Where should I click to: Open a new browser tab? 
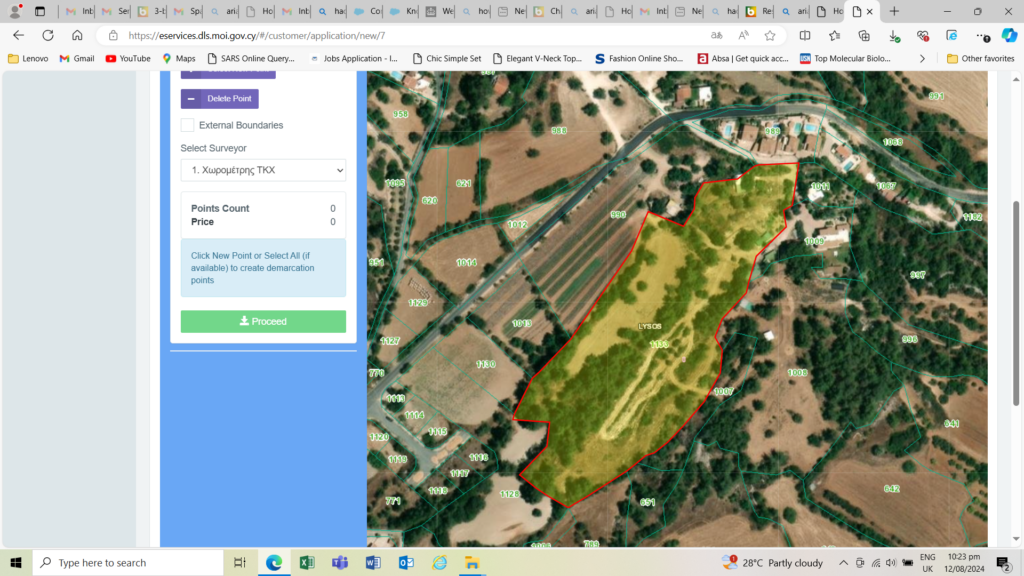click(894, 11)
